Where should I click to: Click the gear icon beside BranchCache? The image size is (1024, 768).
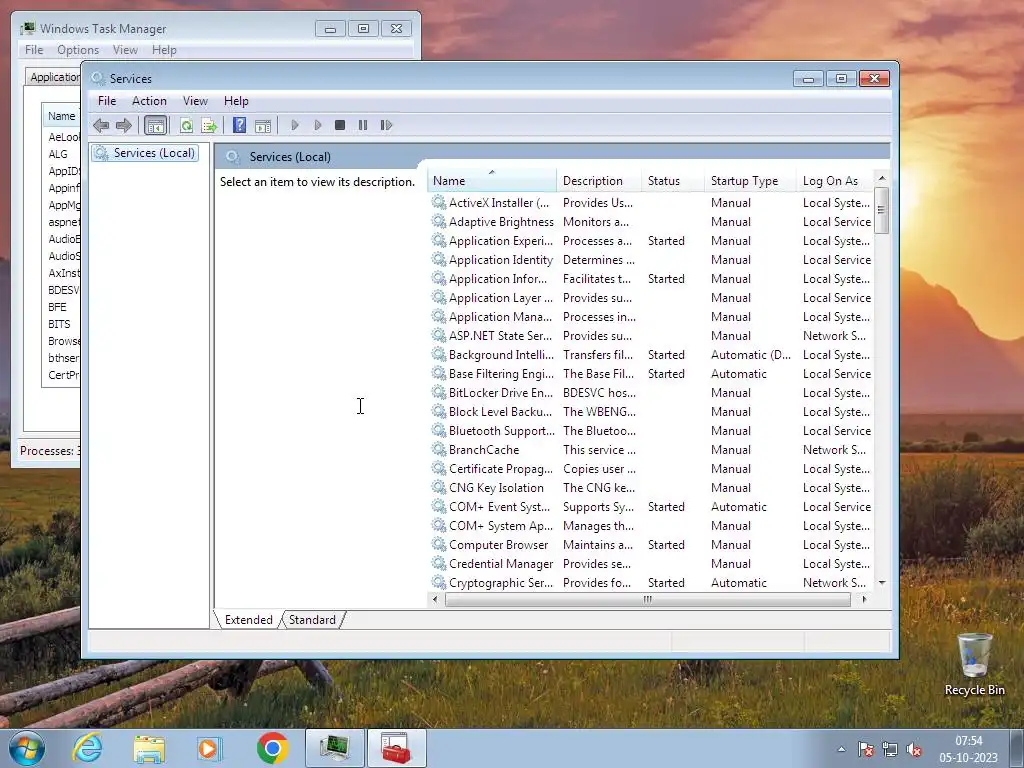point(439,449)
